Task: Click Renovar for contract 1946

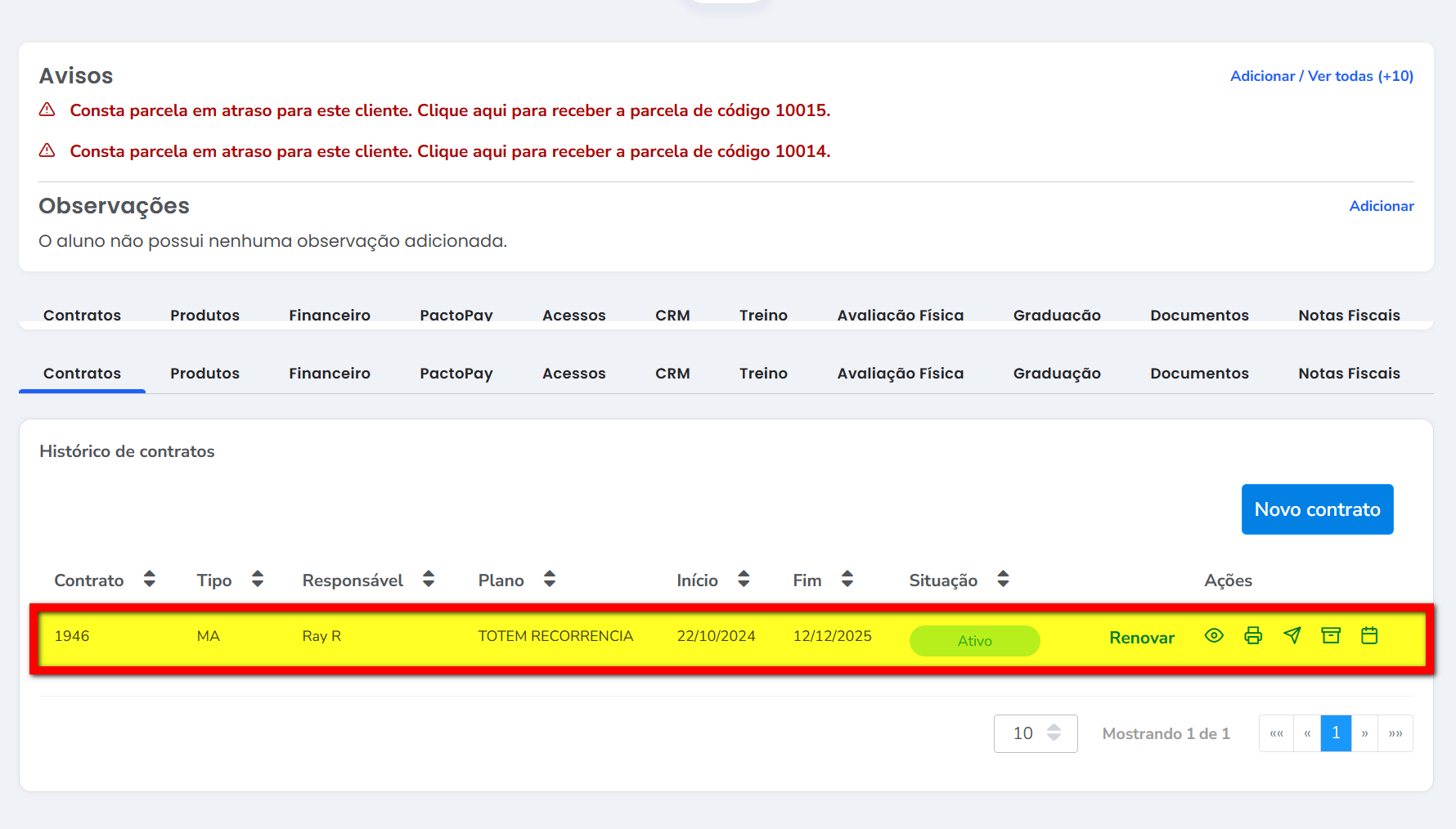Action: [1141, 638]
